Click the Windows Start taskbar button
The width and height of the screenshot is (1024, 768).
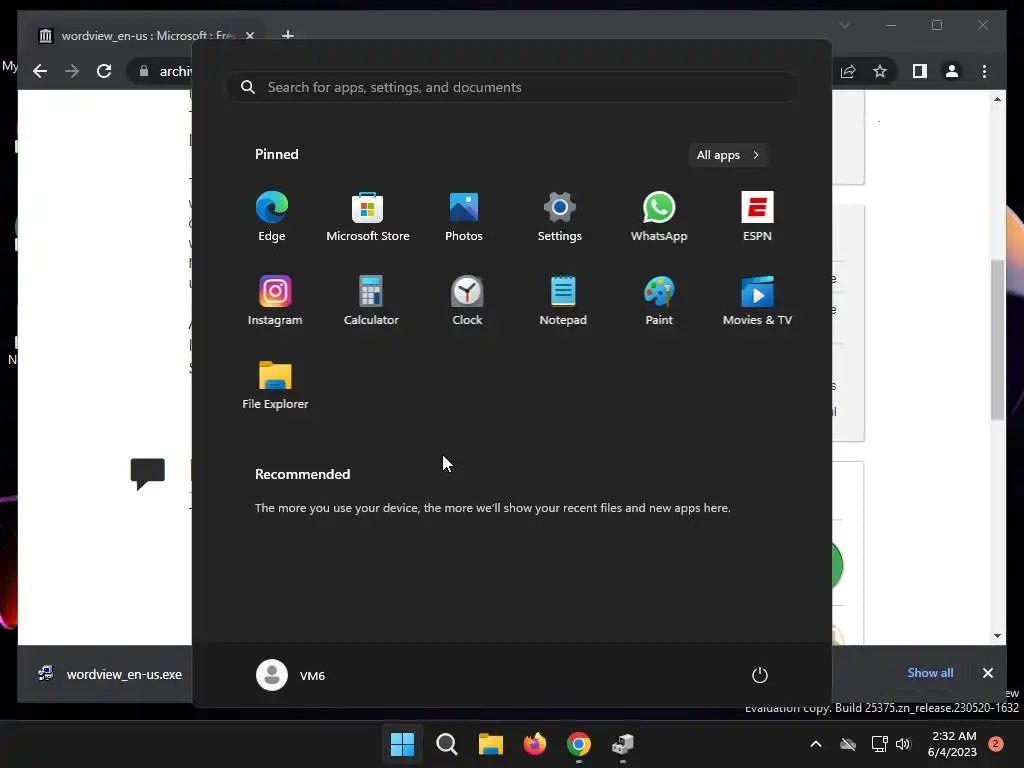click(402, 744)
